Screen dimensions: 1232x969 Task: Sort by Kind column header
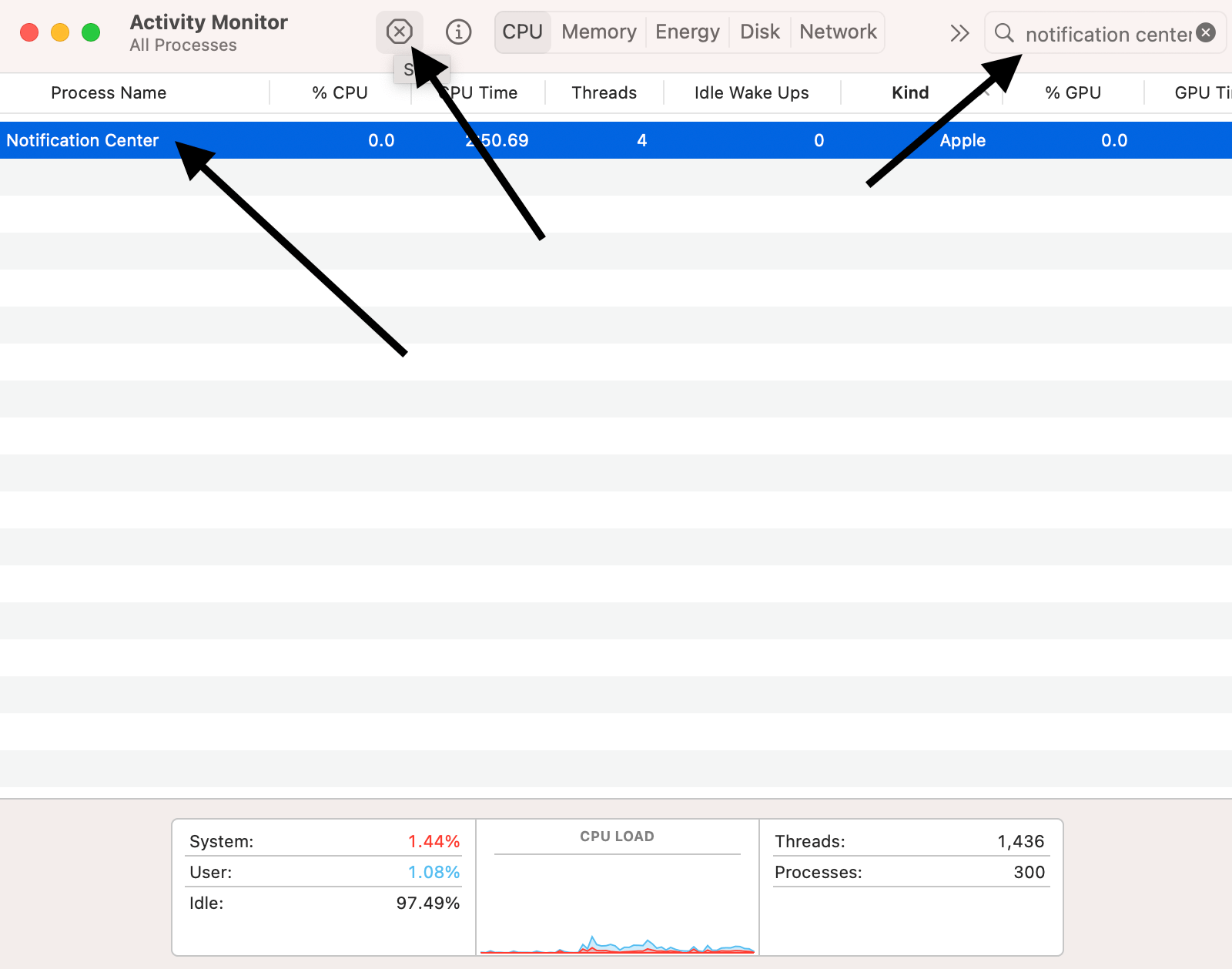(x=910, y=92)
